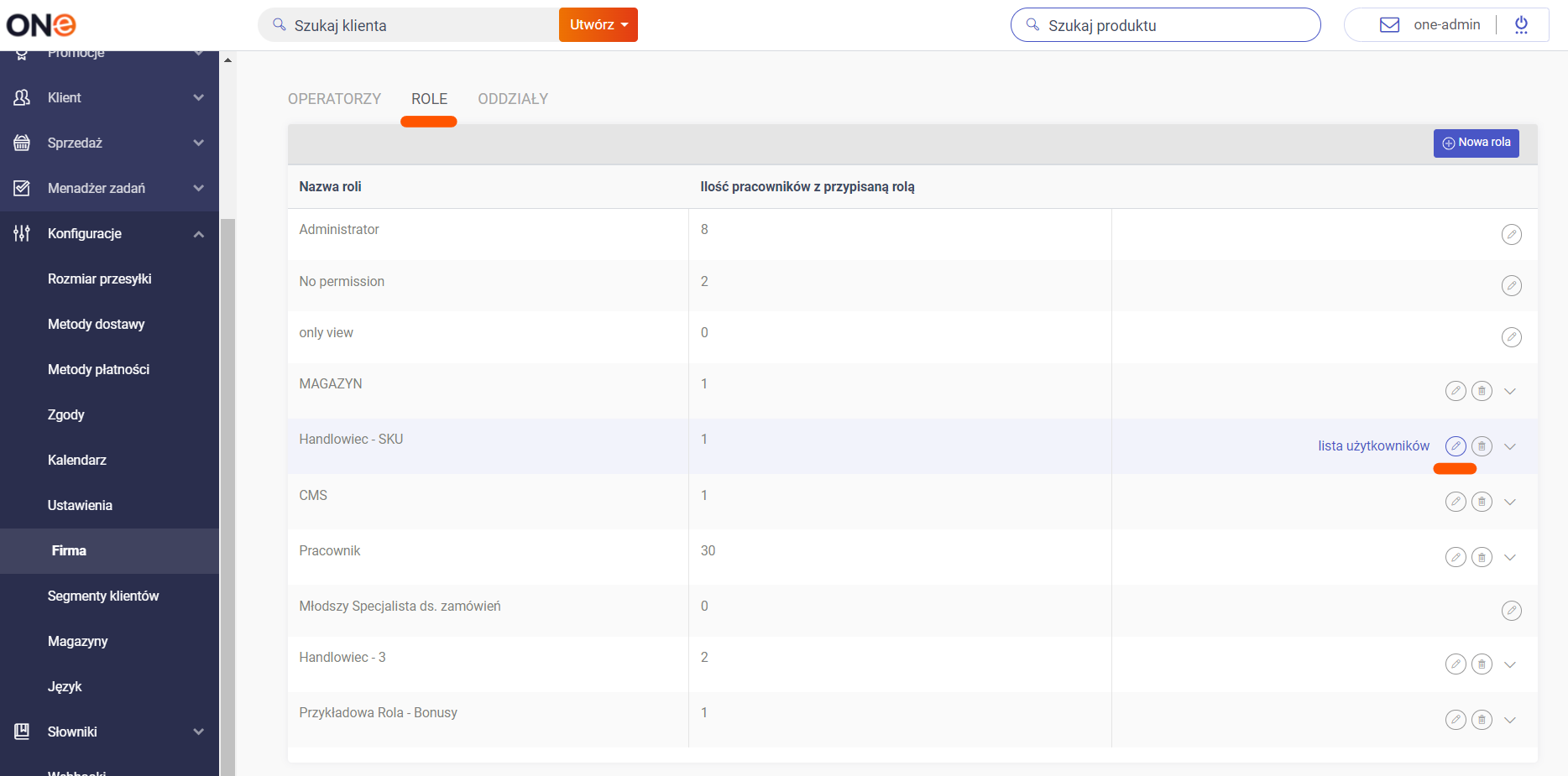1568x776 pixels.
Task: Open Ustawienia in sidebar
Action: click(80, 505)
